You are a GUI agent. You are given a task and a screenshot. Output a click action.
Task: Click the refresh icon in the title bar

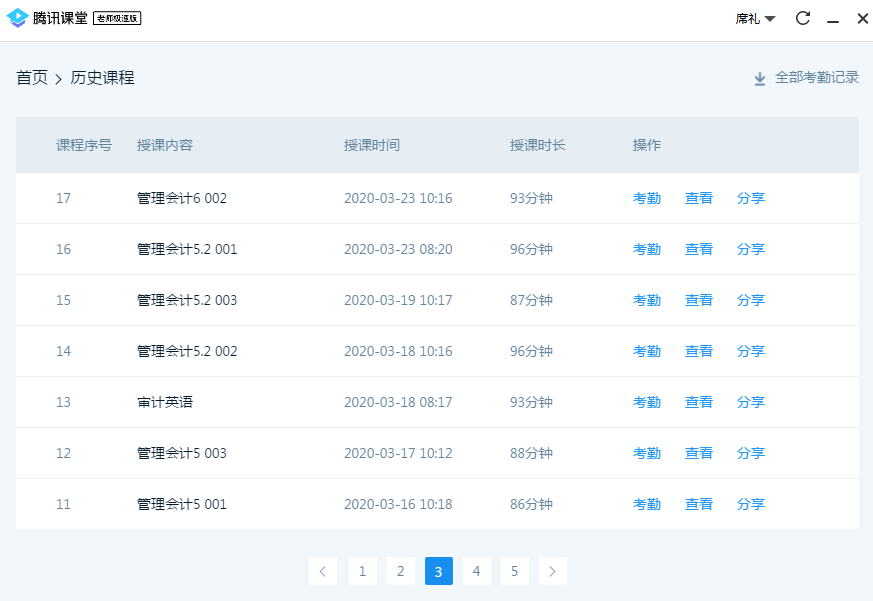(802, 18)
